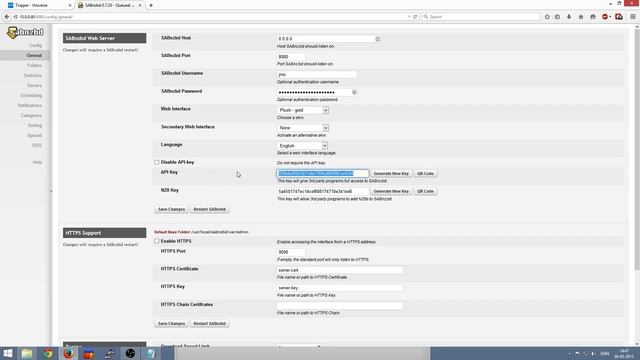Image resolution: width=640 pixels, height=360 pixels.
Task: Generate a new NZB Key
Action: pos(391,191)
